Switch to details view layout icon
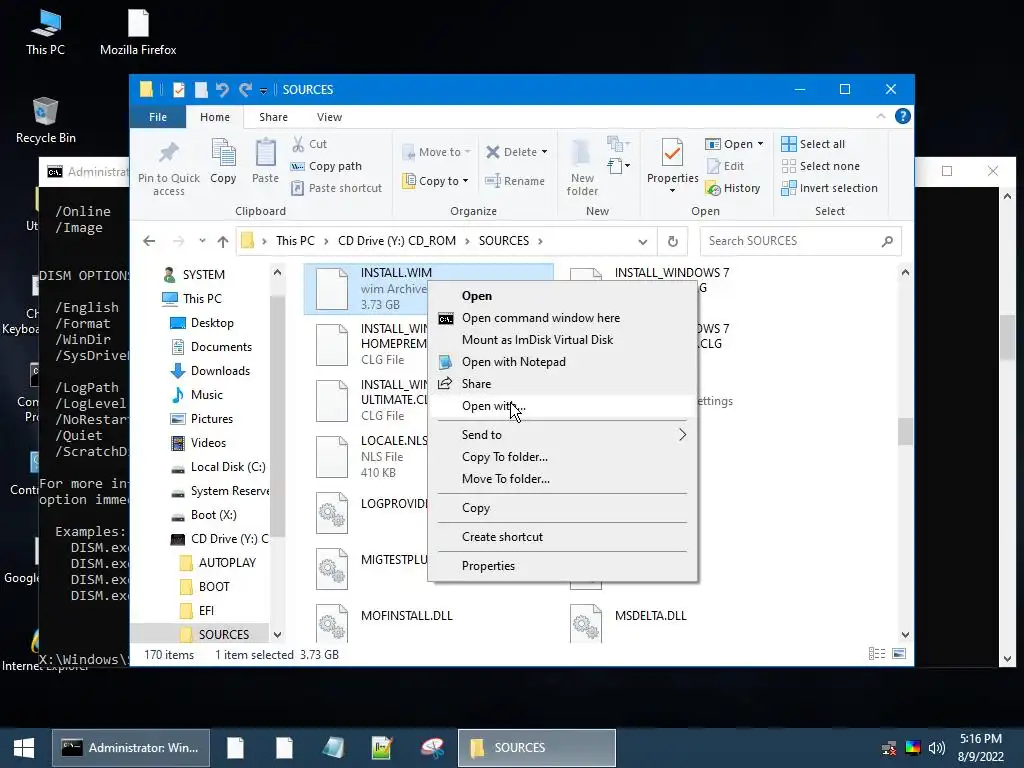The image size is (1024, 768). coord(876,654)
